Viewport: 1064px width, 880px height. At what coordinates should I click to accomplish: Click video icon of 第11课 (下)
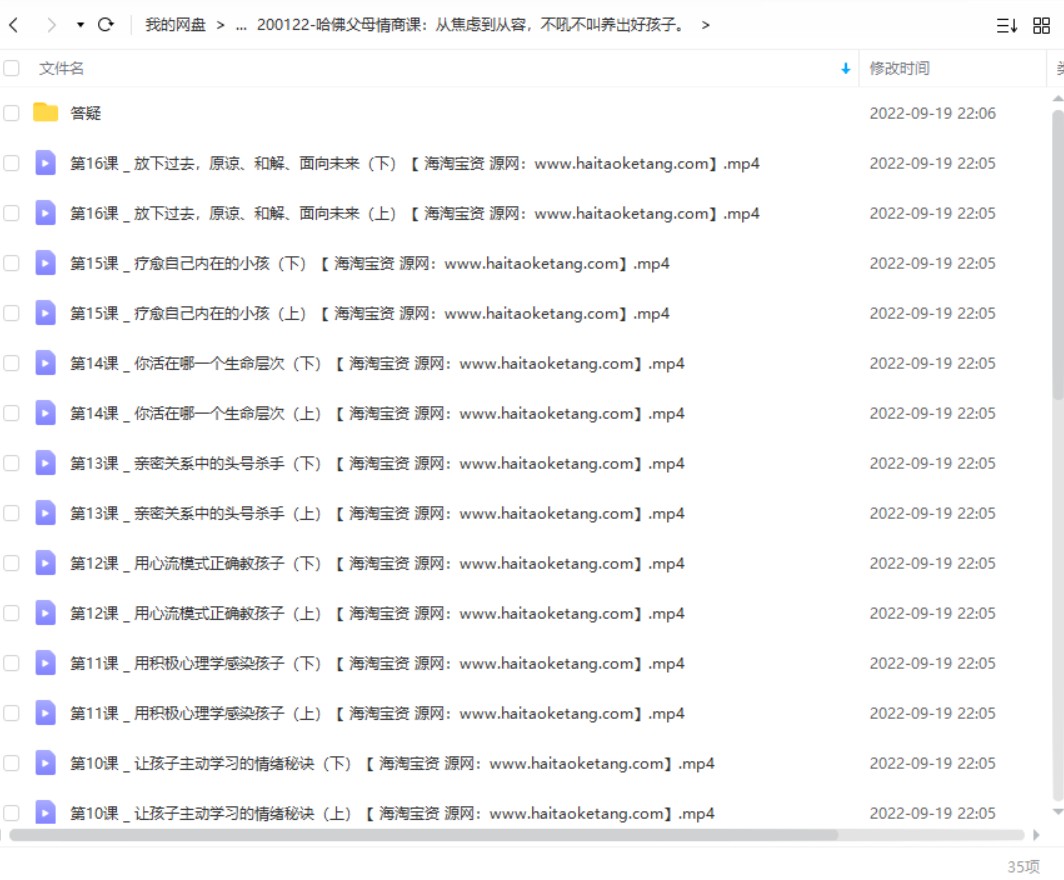[x=45, y=663]
